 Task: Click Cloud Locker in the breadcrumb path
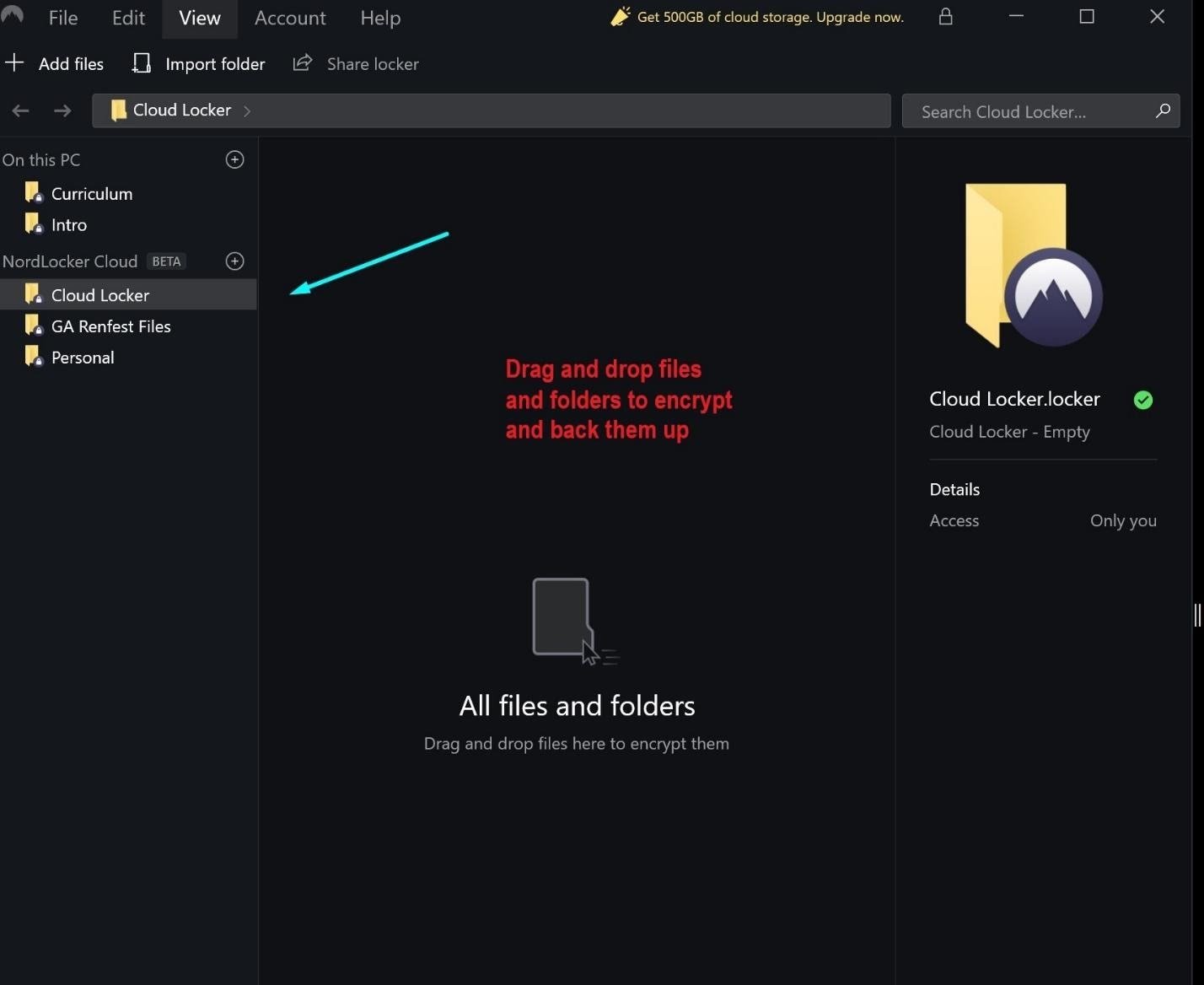coord(182,110)
